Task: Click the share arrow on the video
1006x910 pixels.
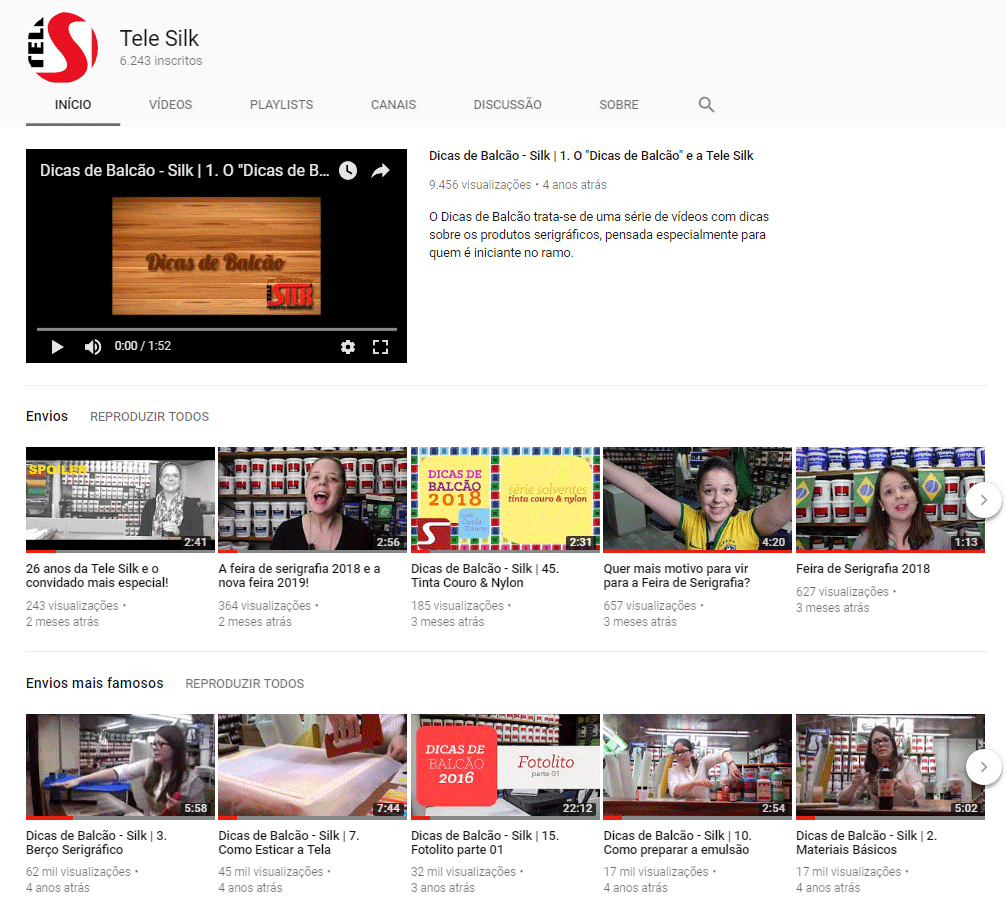Action: [x=380, y=171]
